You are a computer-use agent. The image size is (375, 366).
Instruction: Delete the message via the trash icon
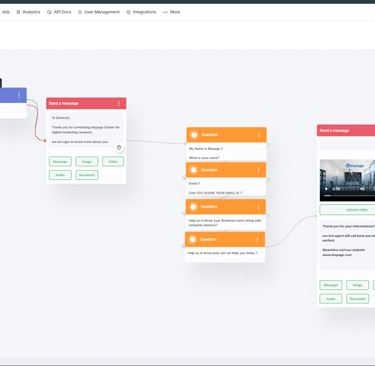[119, 147]
